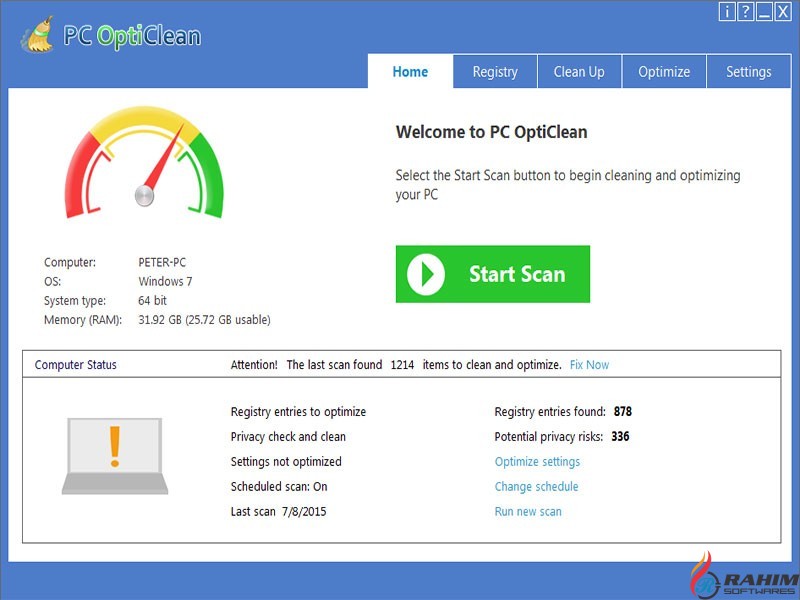The image size is (800, 600).
Task: Click Privacy check and clean text
Action: tap(288, 437)
